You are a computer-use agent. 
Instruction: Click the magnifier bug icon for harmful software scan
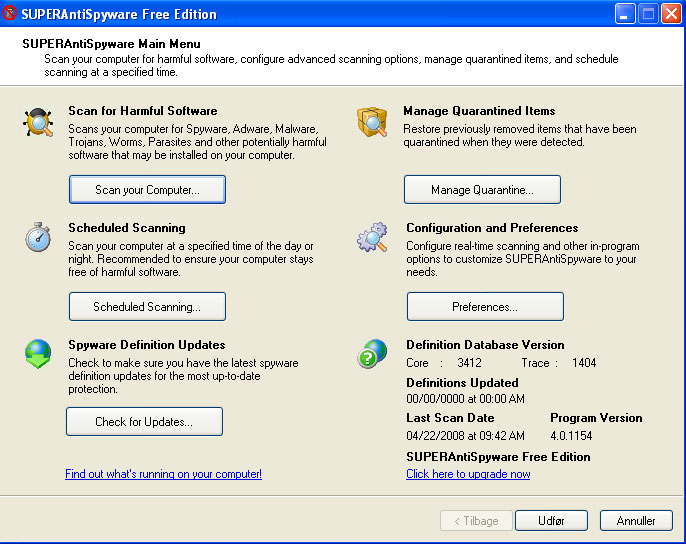coord(38,123)
